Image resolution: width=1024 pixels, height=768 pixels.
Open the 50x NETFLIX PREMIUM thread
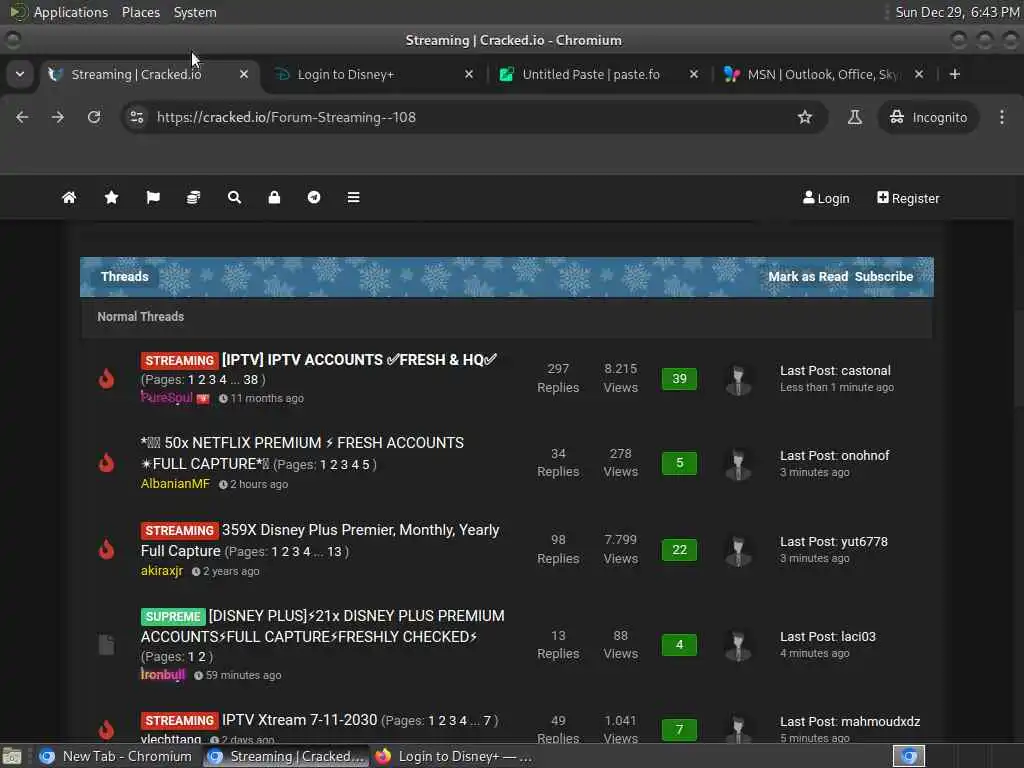pos(302,453)
